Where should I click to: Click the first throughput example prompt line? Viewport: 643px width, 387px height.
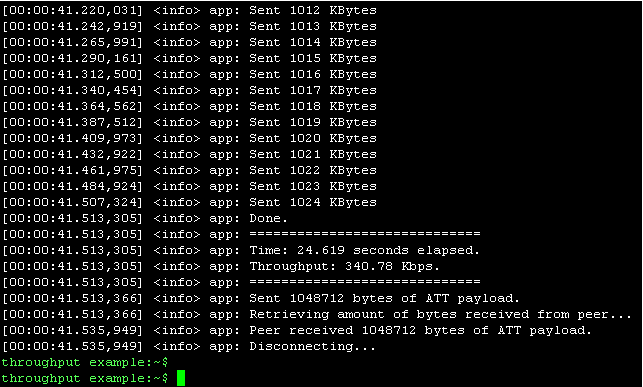[85, 362]
